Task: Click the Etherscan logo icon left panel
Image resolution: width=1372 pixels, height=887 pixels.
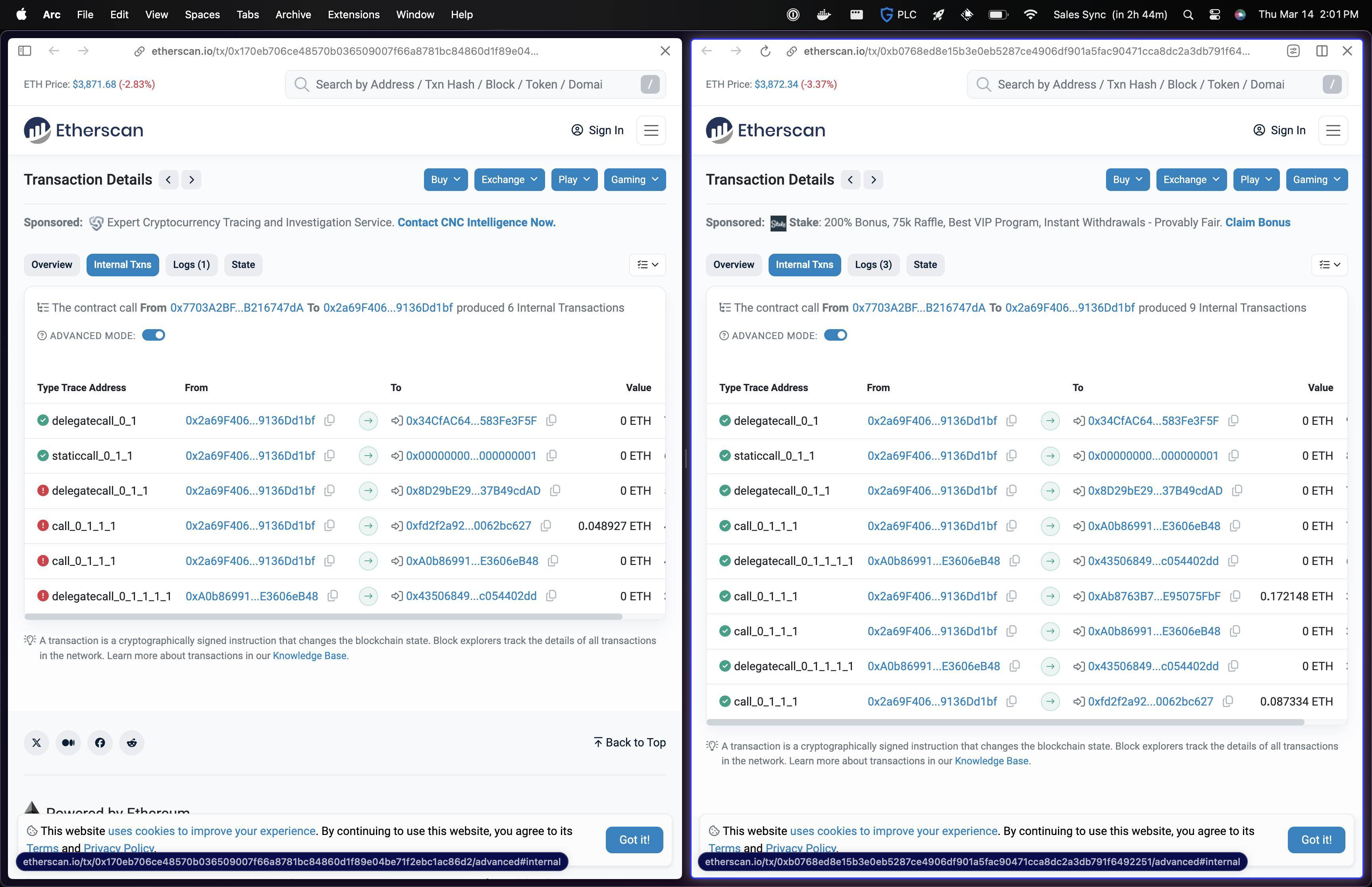Action: click(37, 130)
